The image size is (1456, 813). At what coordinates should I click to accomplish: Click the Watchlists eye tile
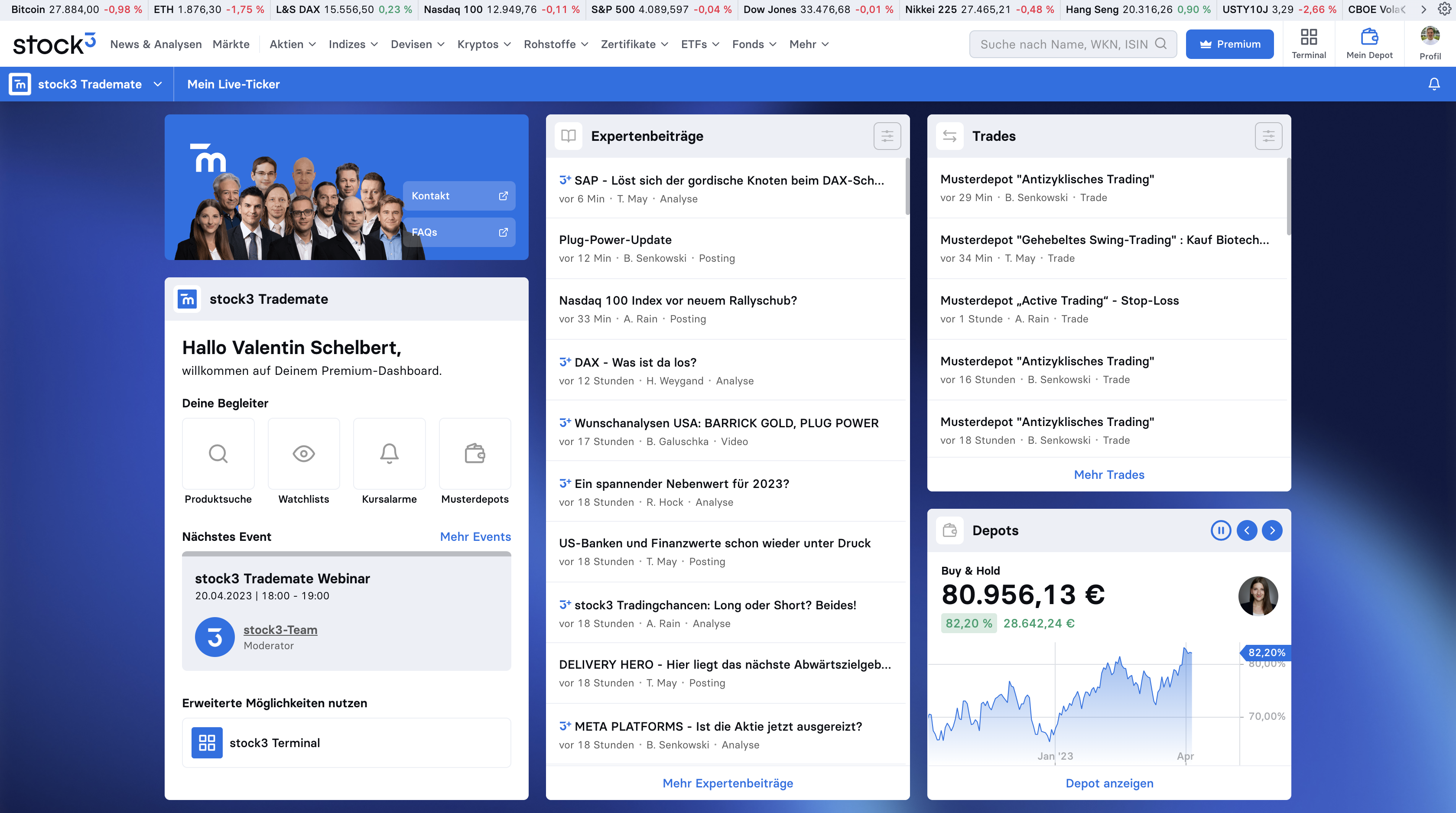coord(303,453)
